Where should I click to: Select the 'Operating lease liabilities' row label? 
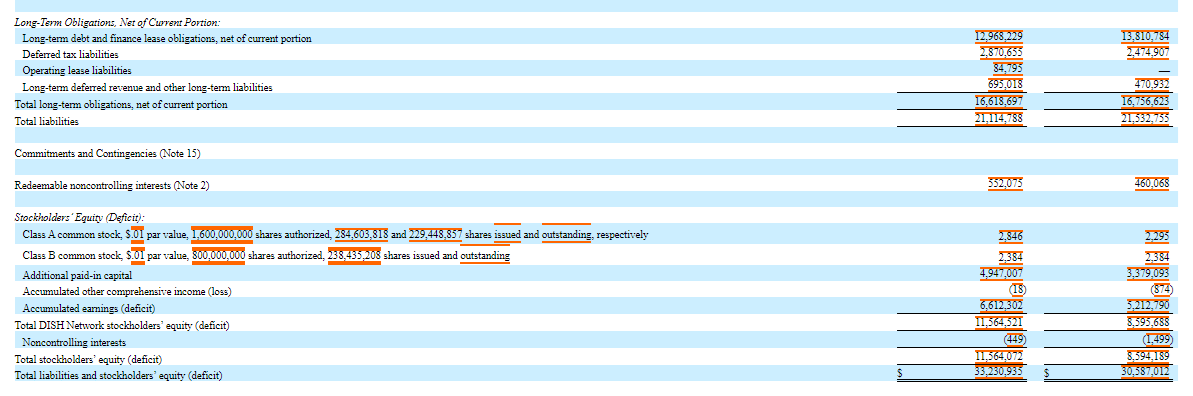(77, 71)
